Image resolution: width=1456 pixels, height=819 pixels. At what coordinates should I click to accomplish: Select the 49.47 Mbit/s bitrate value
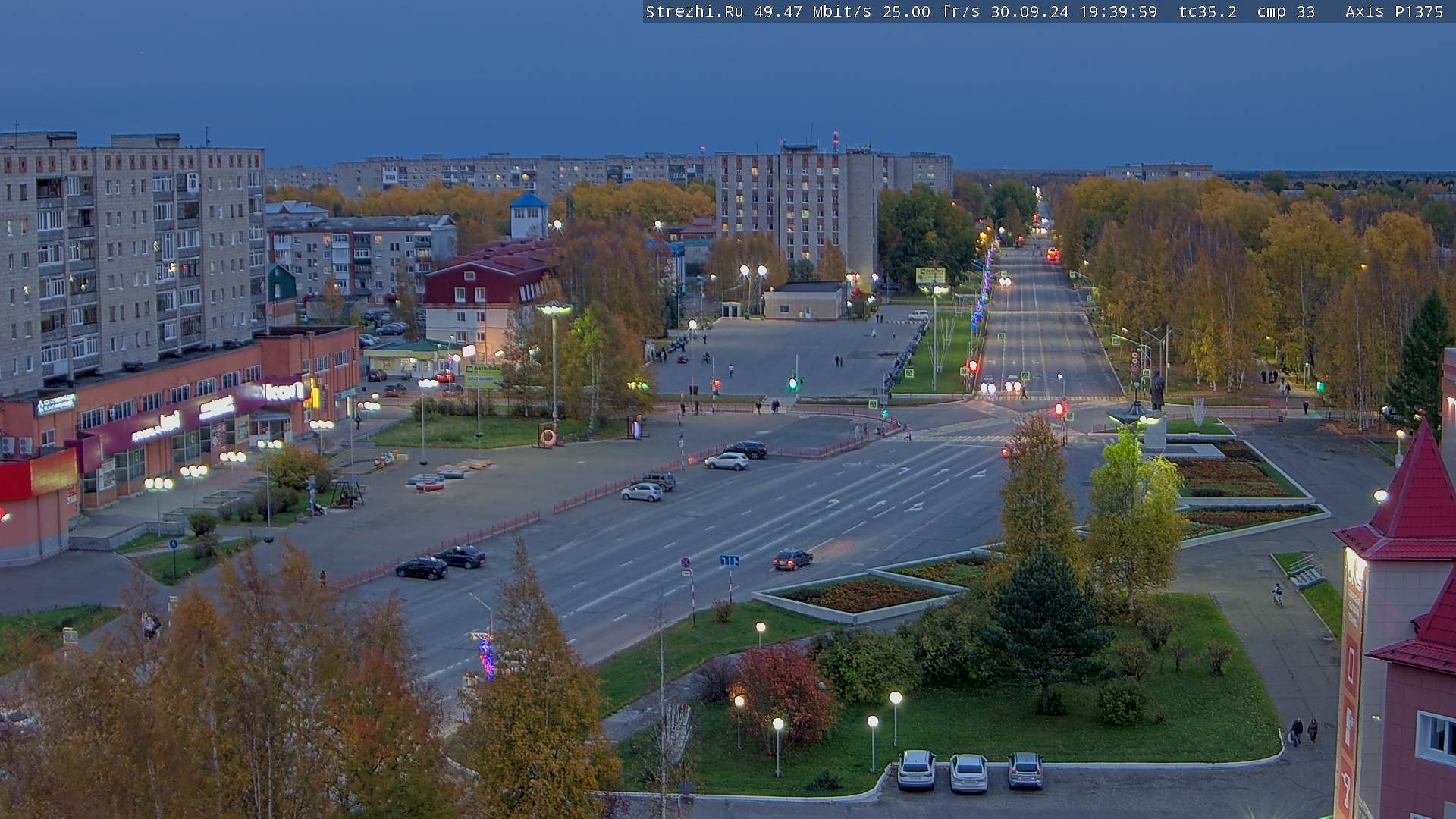coord(812,11)
